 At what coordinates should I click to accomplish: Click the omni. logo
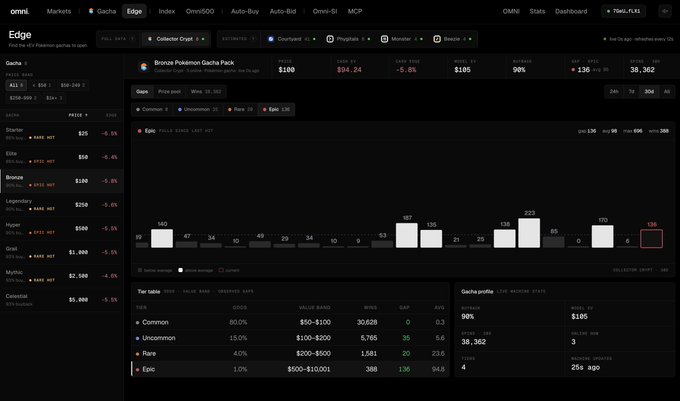pos(20,11)
